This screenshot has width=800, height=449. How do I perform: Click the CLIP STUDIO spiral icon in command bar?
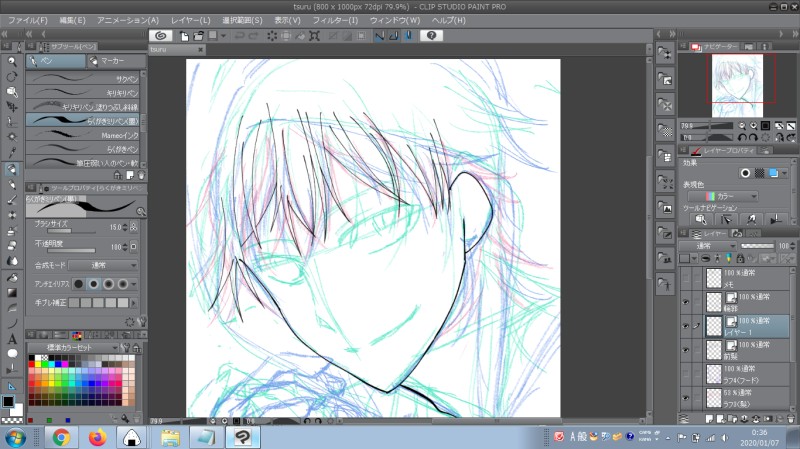click(x=160, y=35)
